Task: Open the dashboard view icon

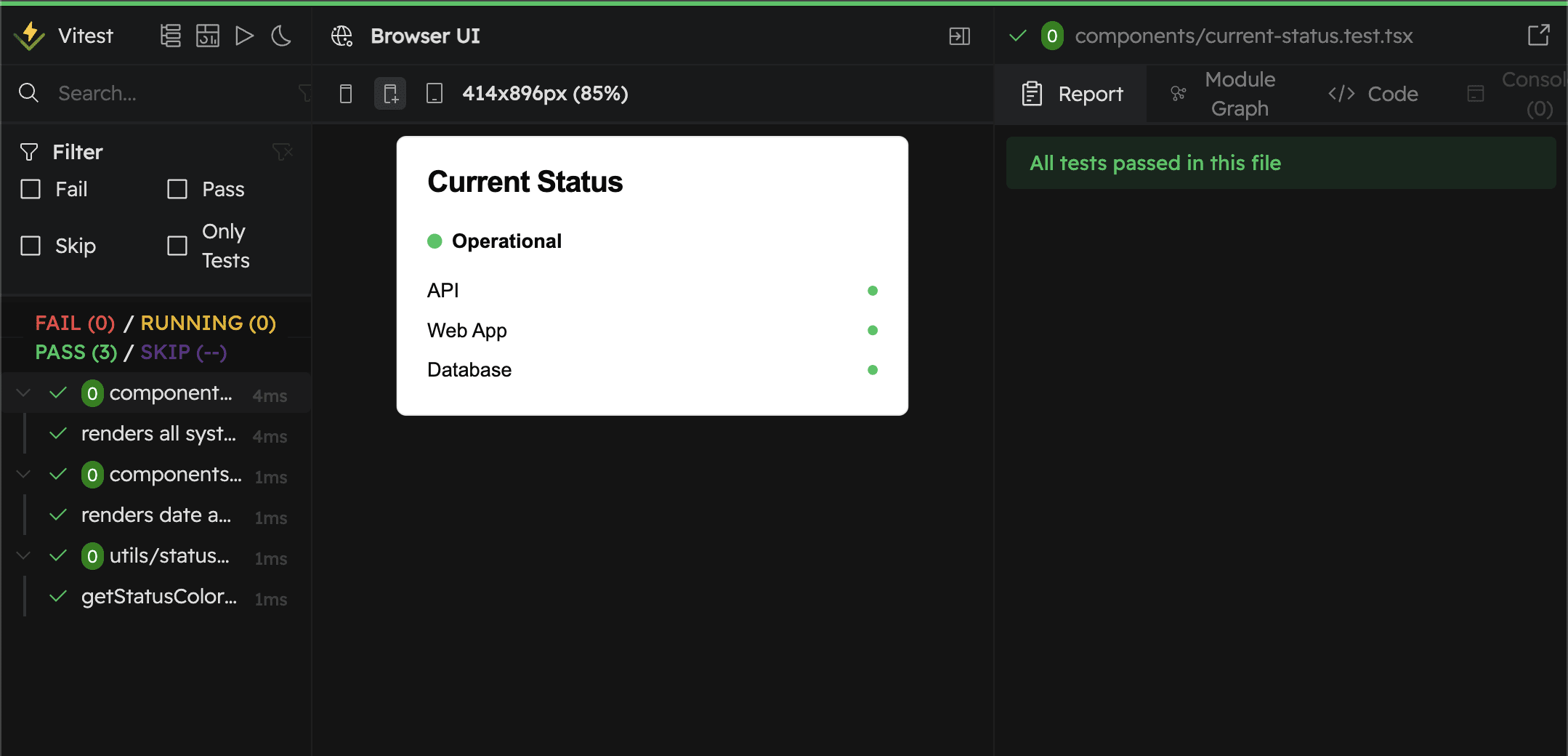Action: pyautogui.click(x=207, y=35)
